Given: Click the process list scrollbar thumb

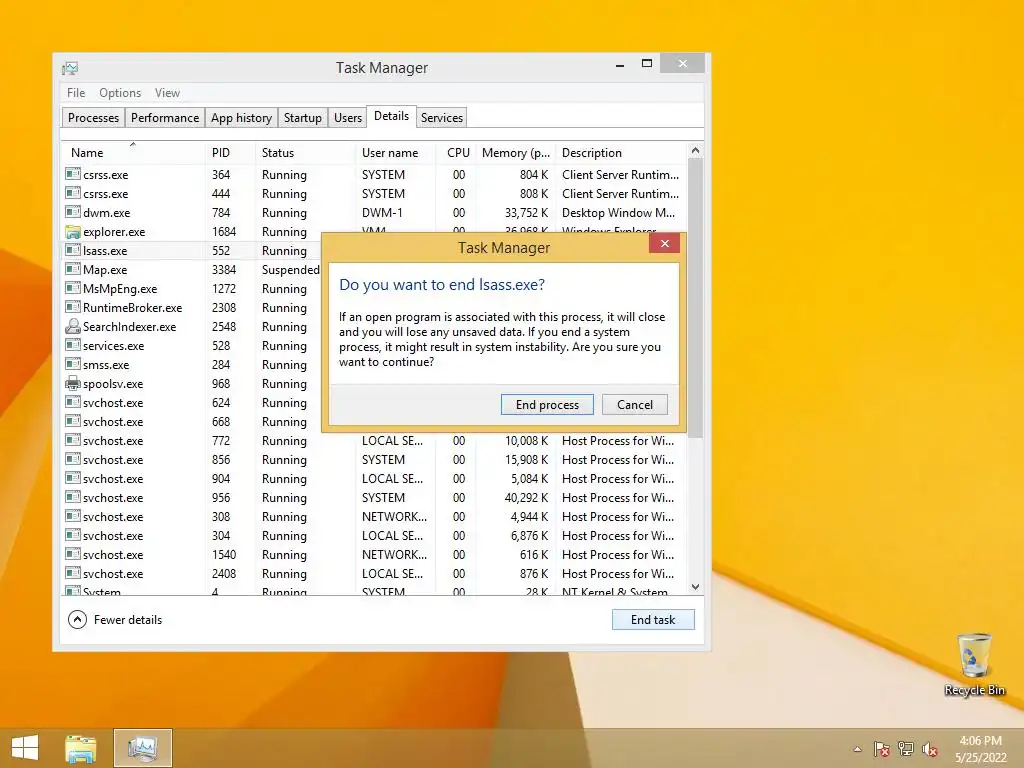Looking at the screenshot, I should [x=696, y=297].
